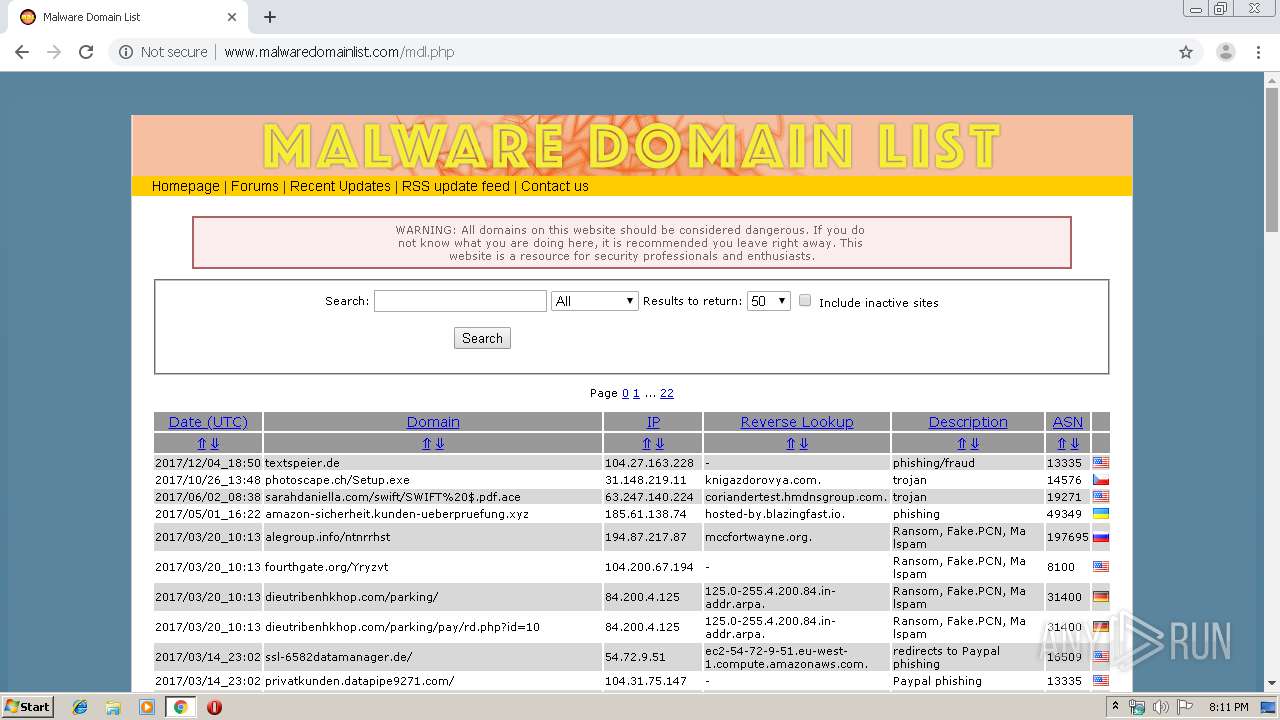Open the All search-field dropdown
The image size is (1280, 720).
[x=595, y=301]
